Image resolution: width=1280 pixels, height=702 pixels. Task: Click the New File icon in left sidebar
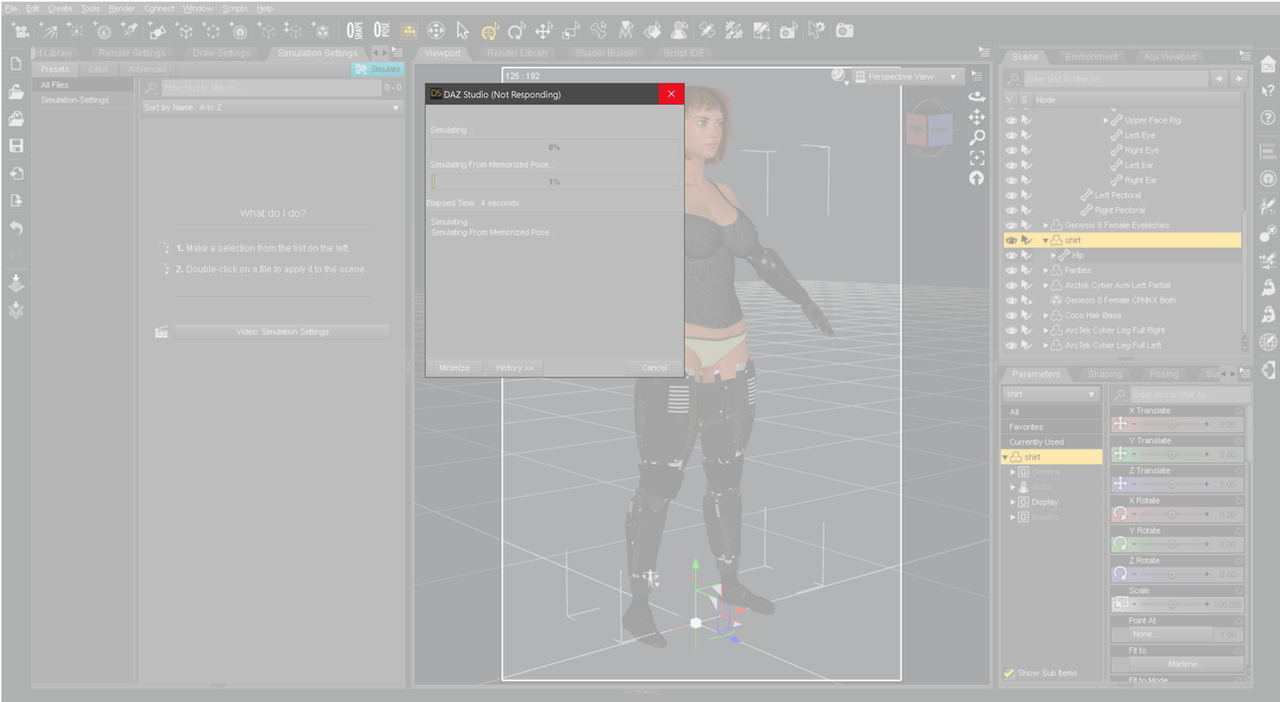click(16, 63)
